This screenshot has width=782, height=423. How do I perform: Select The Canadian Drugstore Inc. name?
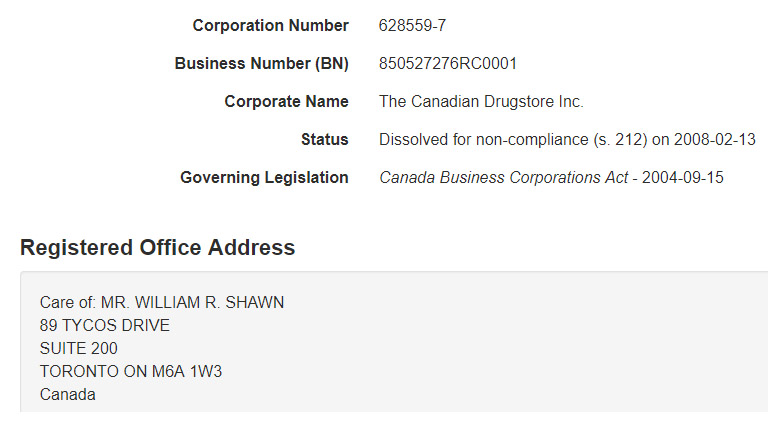pyautogui.click(x=481, y=101)
